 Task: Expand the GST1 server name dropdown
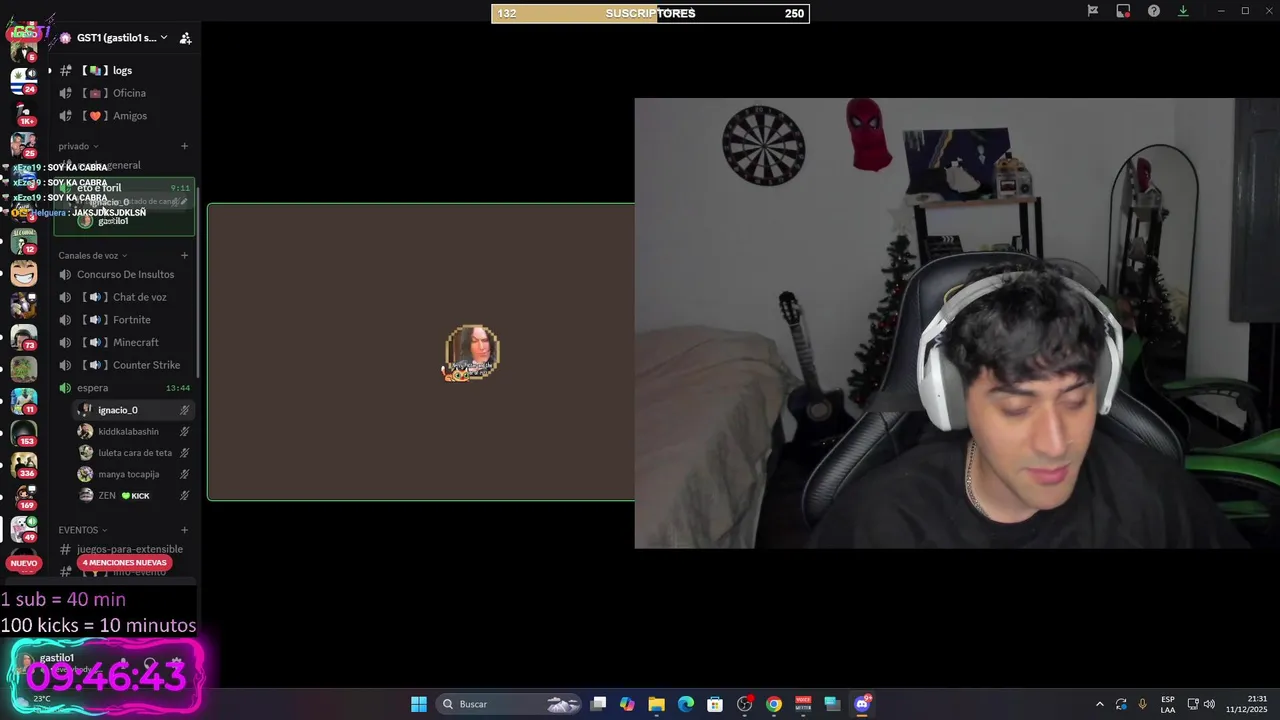[x=164, y=38]
